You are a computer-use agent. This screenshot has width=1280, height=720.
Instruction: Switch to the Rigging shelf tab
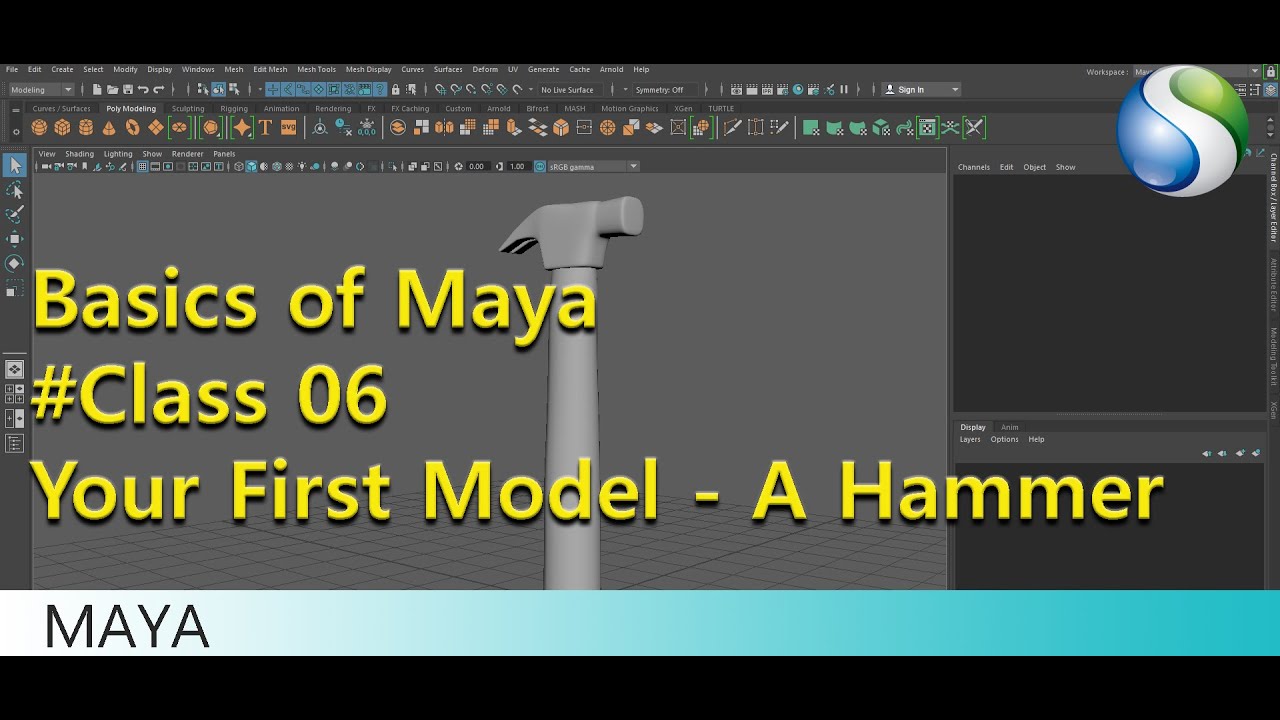[x=234, y=108]
